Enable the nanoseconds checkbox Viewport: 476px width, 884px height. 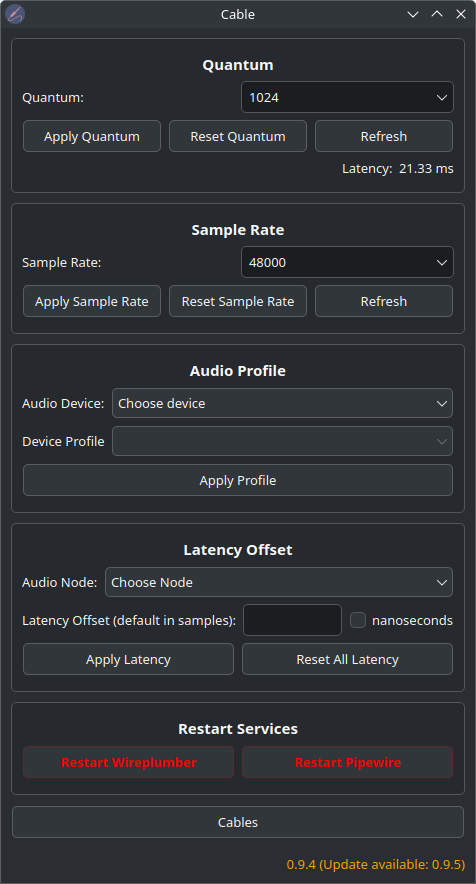[x=358, y=620]
